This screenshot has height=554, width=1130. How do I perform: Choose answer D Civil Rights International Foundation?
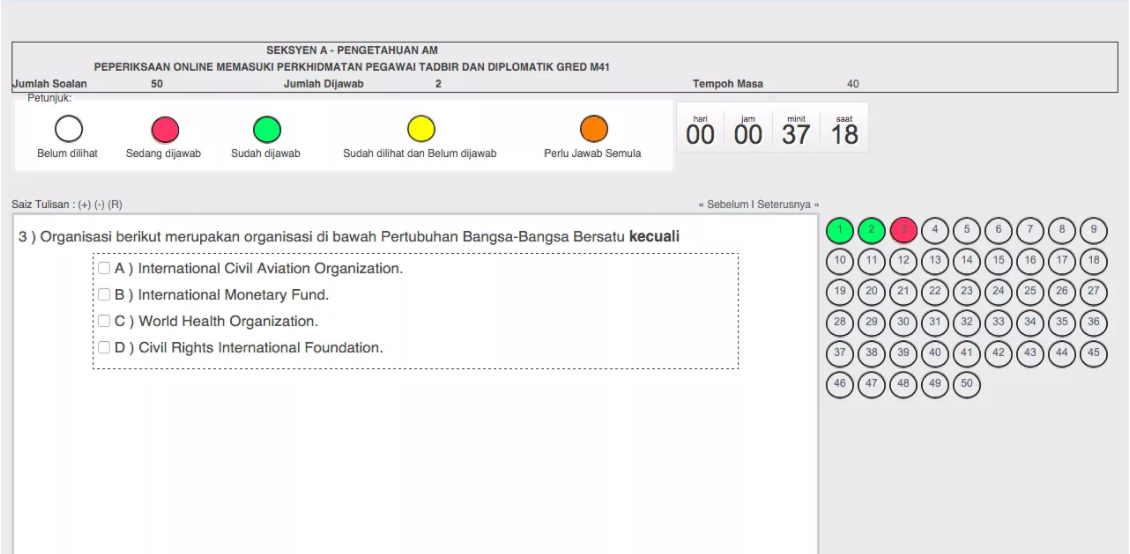coord(105,348)
